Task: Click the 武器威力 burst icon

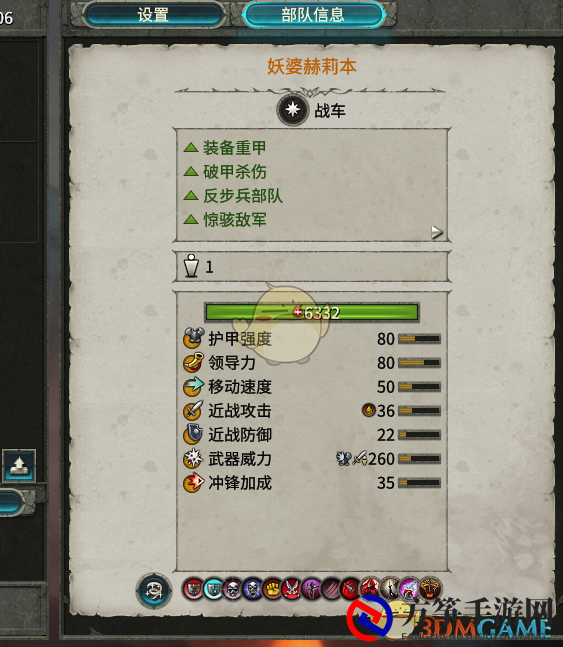Action: [194, 458]
